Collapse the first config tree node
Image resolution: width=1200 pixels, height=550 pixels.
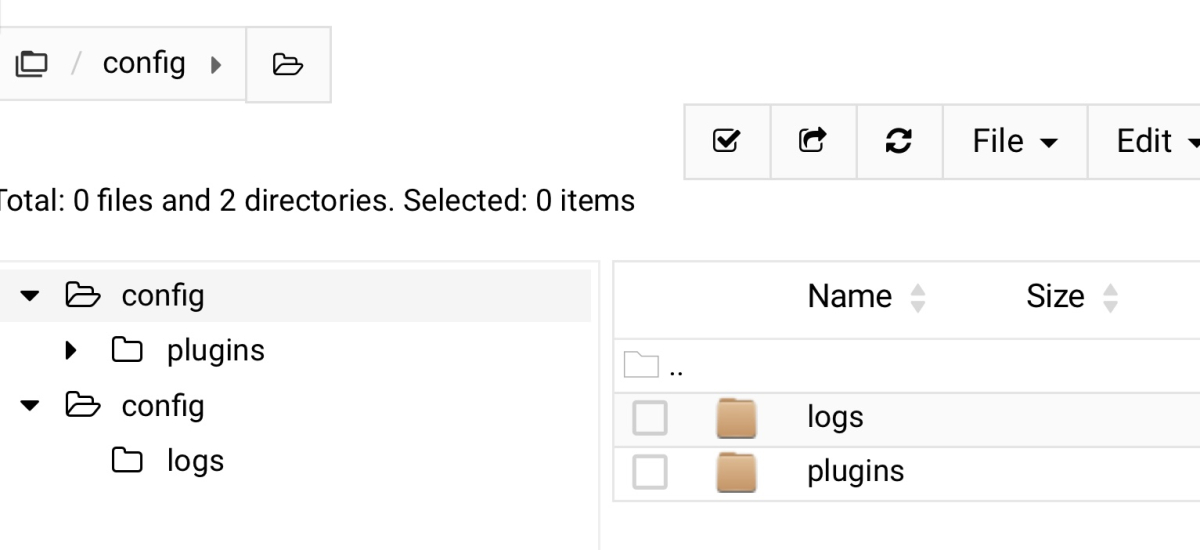pos(32,296)
